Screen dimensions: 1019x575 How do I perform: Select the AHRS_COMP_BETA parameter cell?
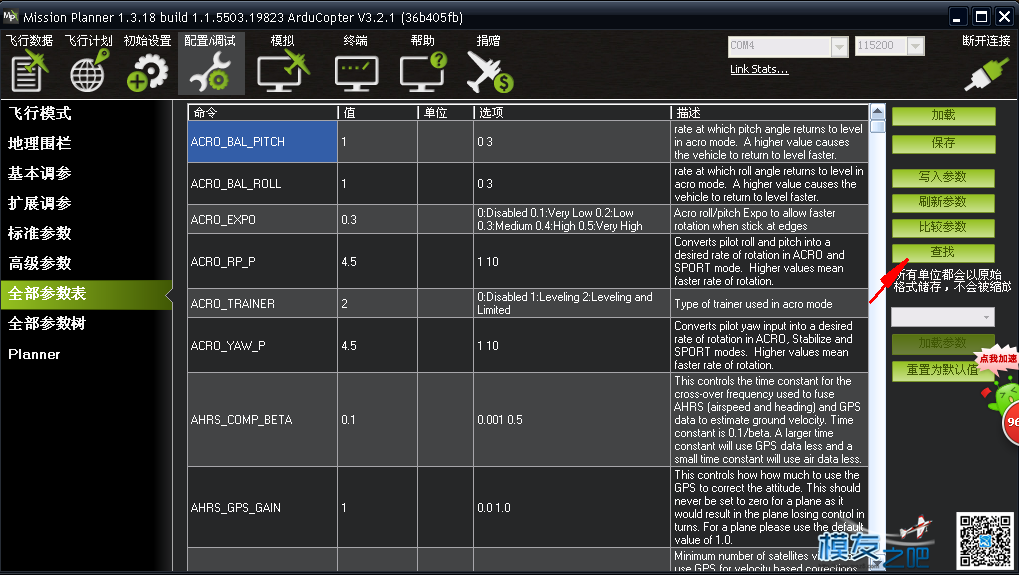[x=263, y=420]
